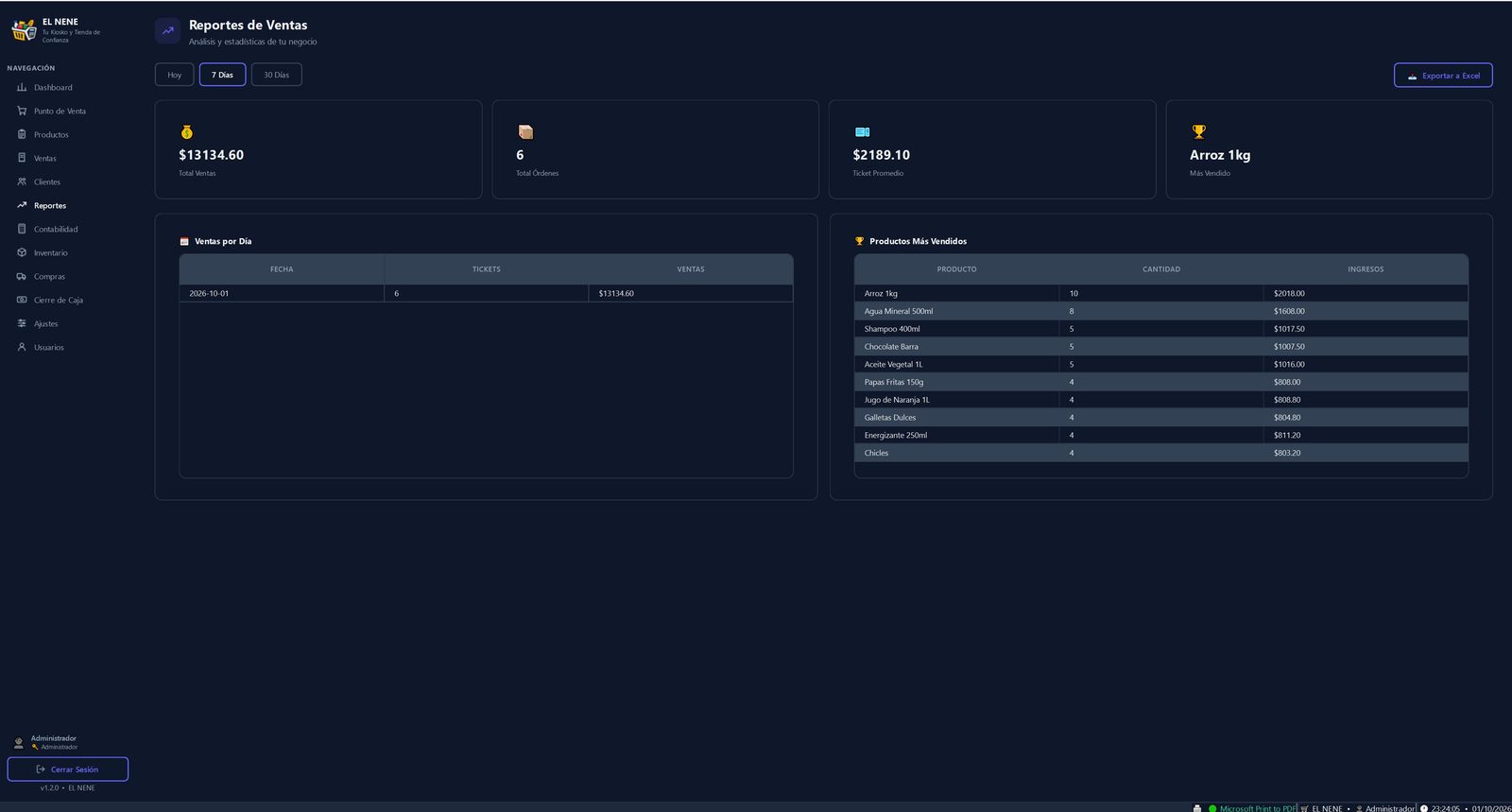Select the Jugo de Naranja 1L row
This screenshot has height=812, width=1512.
coord(1161,400)
